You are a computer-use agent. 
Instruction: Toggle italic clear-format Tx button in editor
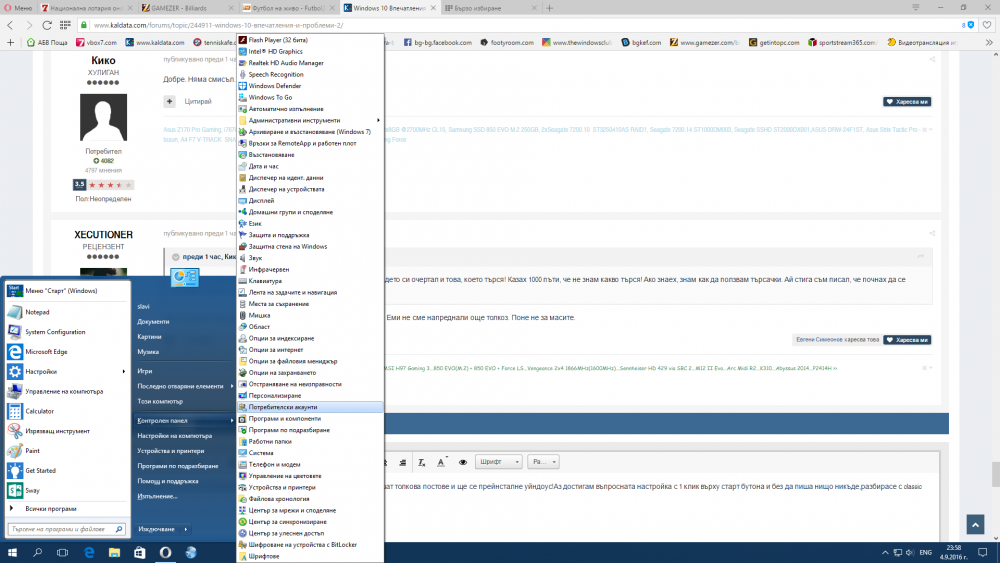pos(422,462)
